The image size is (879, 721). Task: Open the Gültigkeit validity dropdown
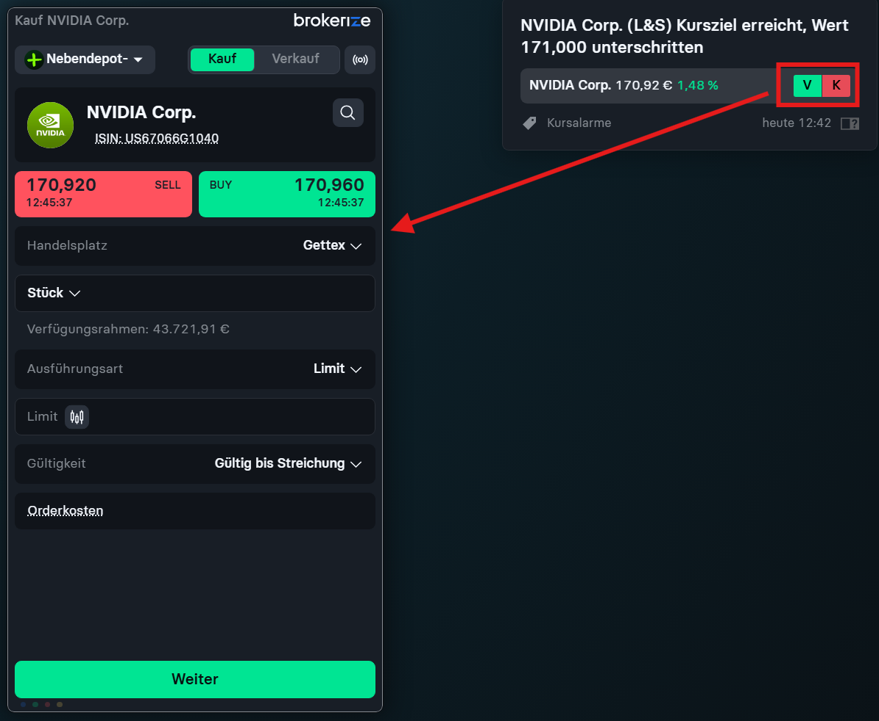(195, 464)
